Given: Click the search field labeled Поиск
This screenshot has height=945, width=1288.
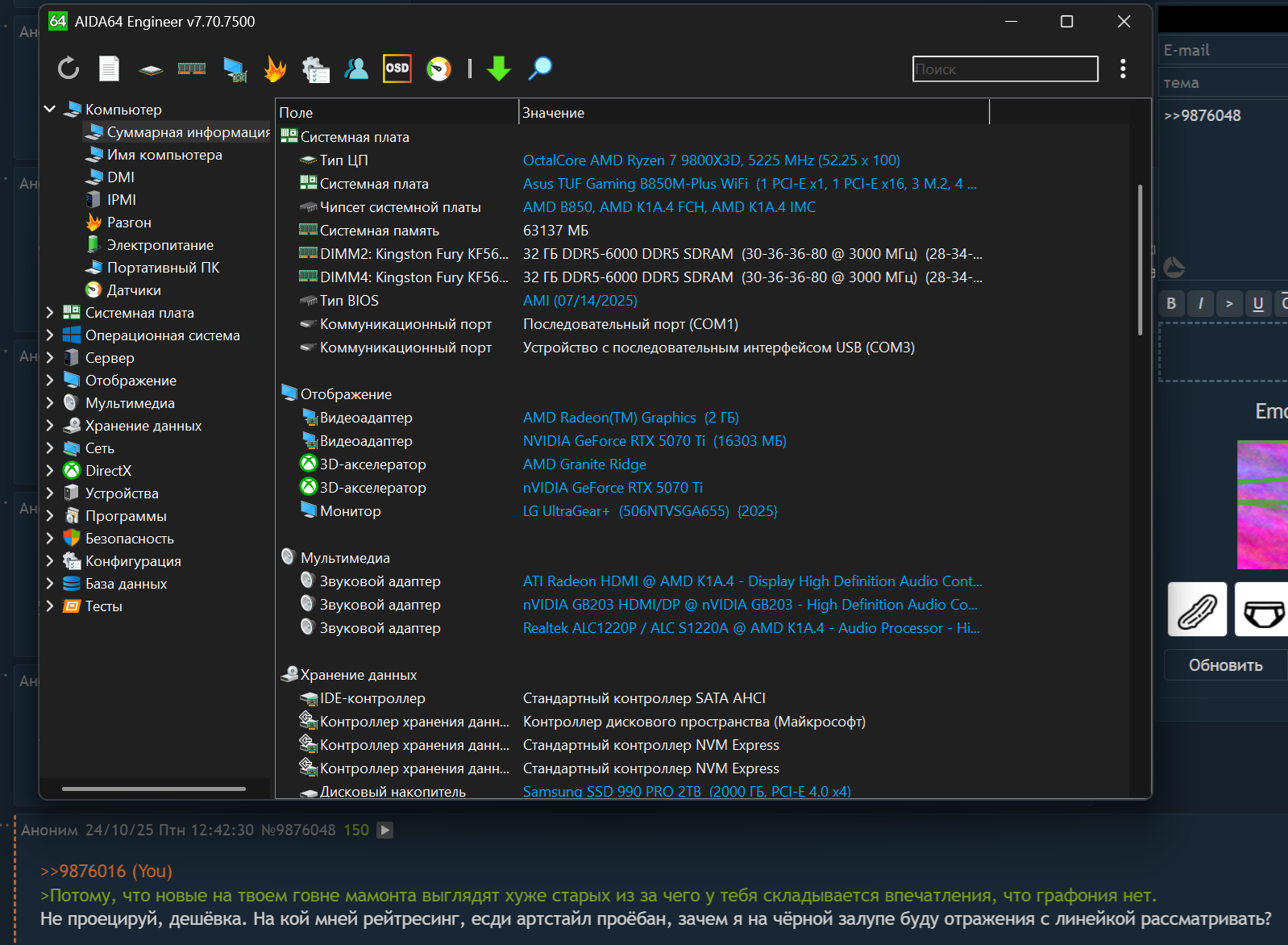Looking at the screenshot, I should coord(1005,69).
